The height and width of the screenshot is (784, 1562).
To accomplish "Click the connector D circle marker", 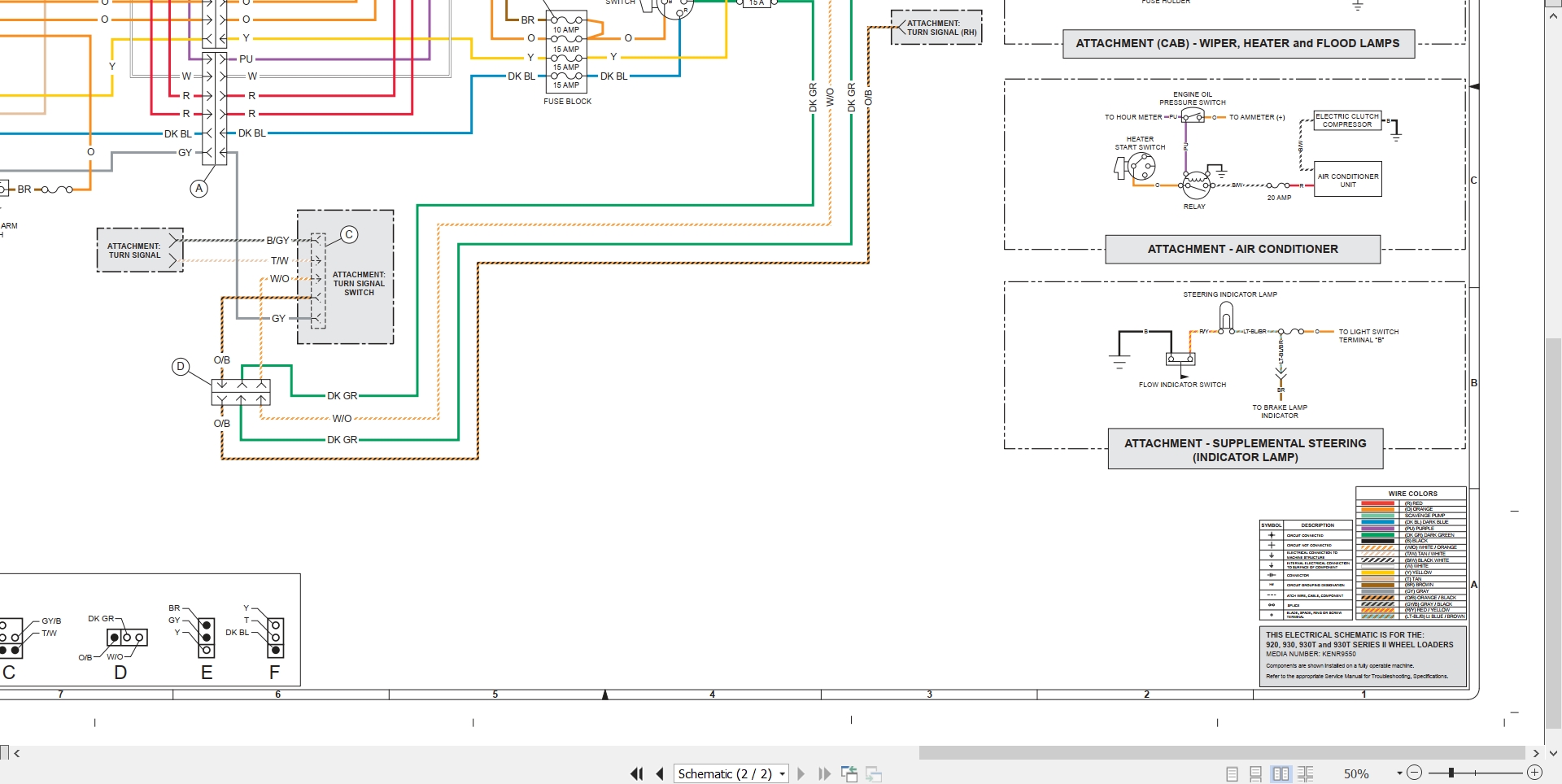I will (181, 367).
